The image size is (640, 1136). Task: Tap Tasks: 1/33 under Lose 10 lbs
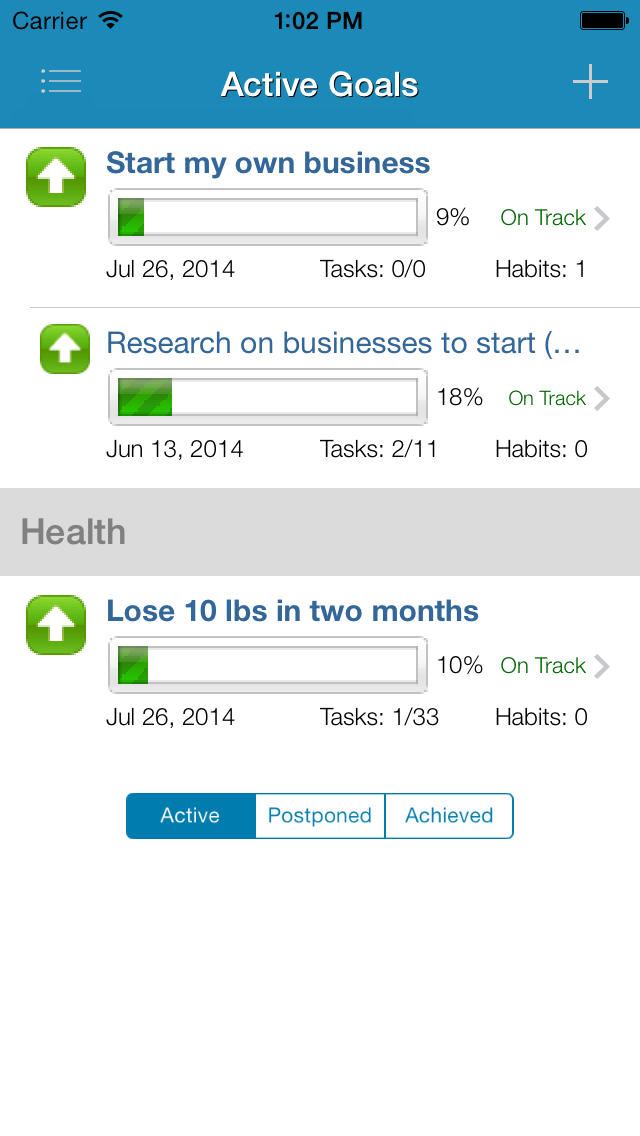(x=379, y=717)
